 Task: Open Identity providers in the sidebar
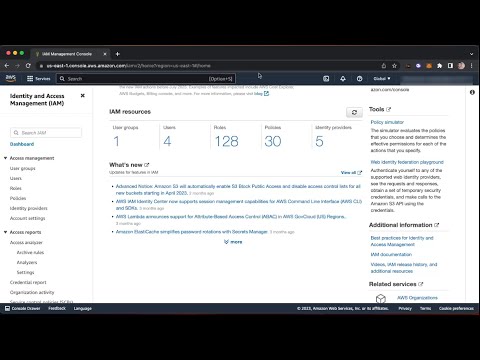[x=29, y=208]
